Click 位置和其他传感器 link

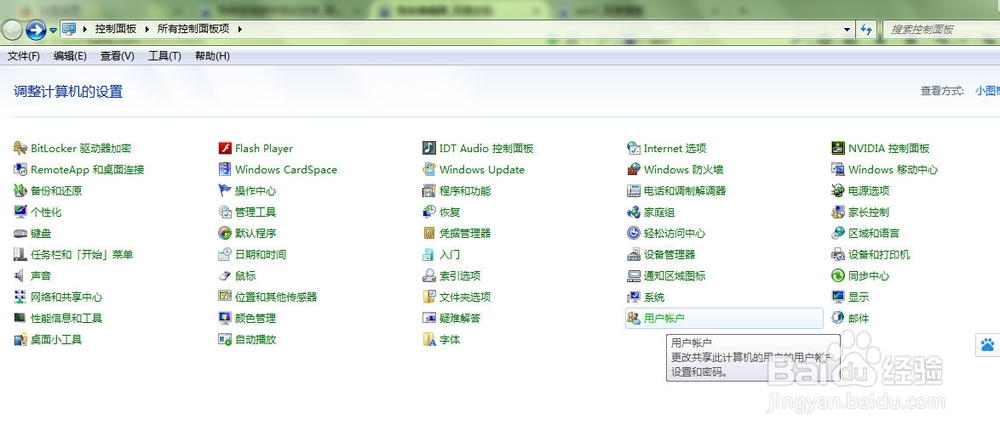[276, 297]
